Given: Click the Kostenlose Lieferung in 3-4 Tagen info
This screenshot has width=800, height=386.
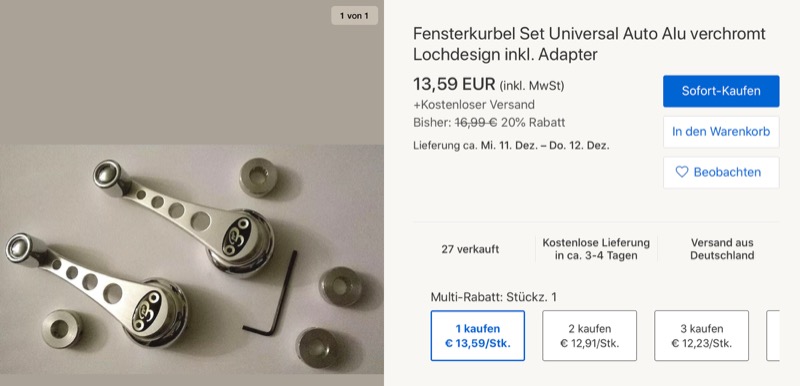Looking at the screenshot, I should [596, 249].
